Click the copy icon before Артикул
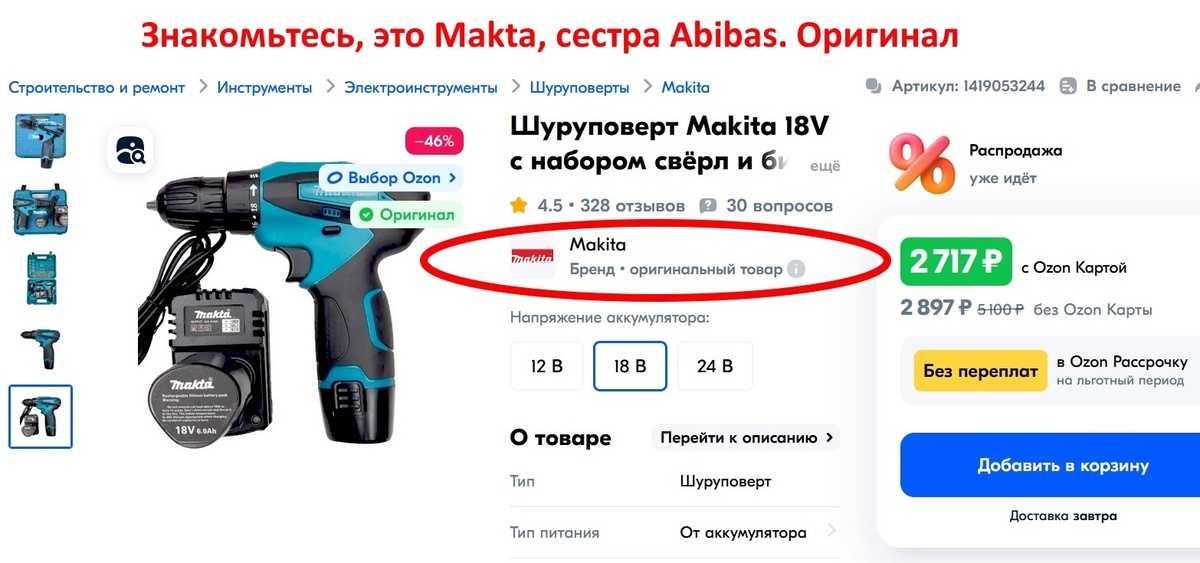1200x563 pixels. [x=874, y=86]
